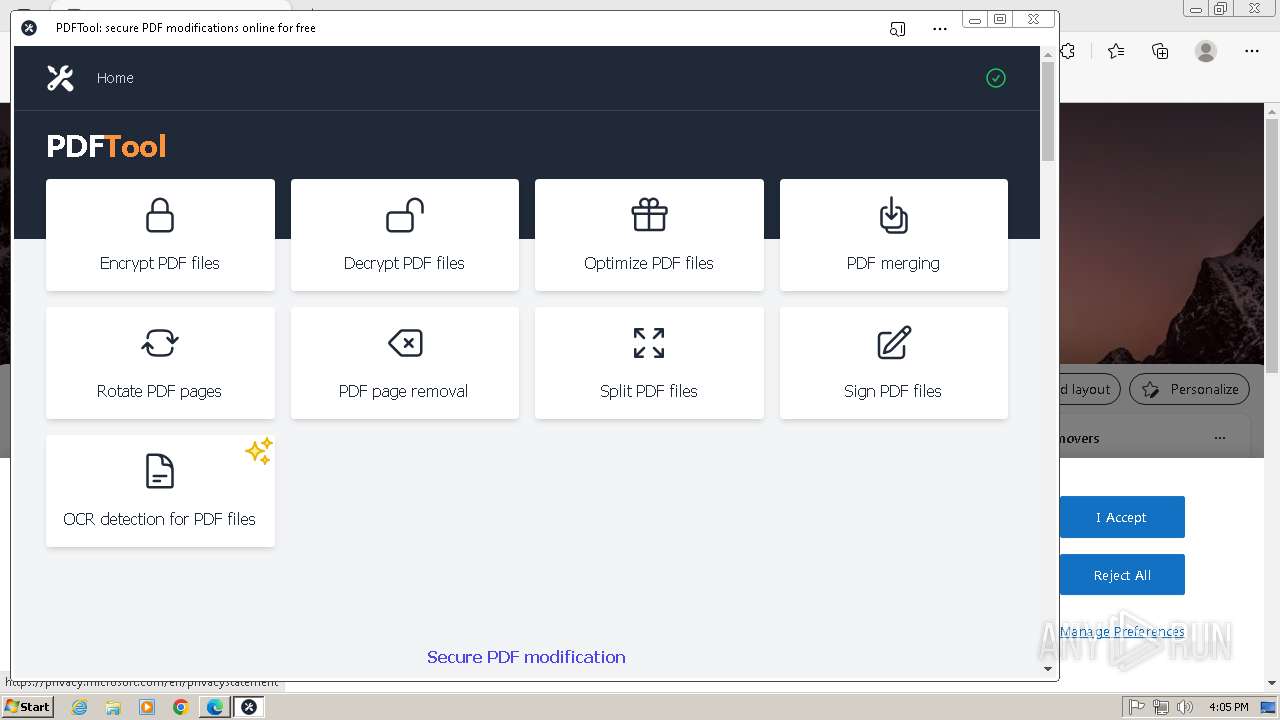
Task: Click the wrench and screwdriver logo icon
Action: click(60, 78)
